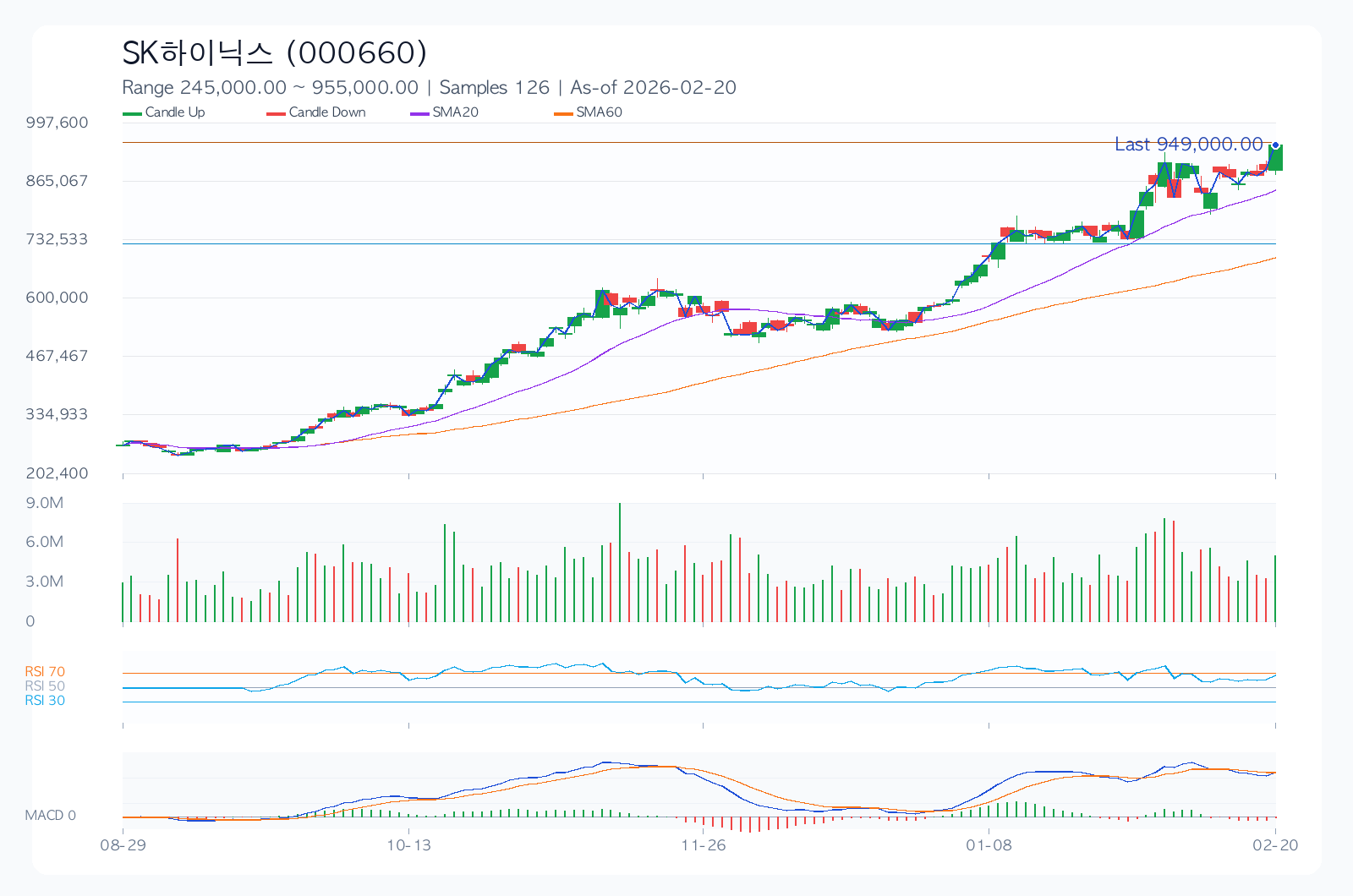Screen dimensions: 1353x896
Task: Click the RSI 70 threshold label
Action: coord(45,672)
